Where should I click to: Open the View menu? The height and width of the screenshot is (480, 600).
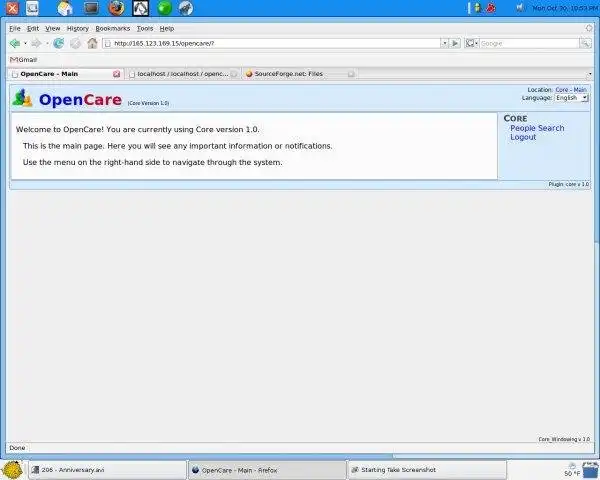[x=52, y=28]
